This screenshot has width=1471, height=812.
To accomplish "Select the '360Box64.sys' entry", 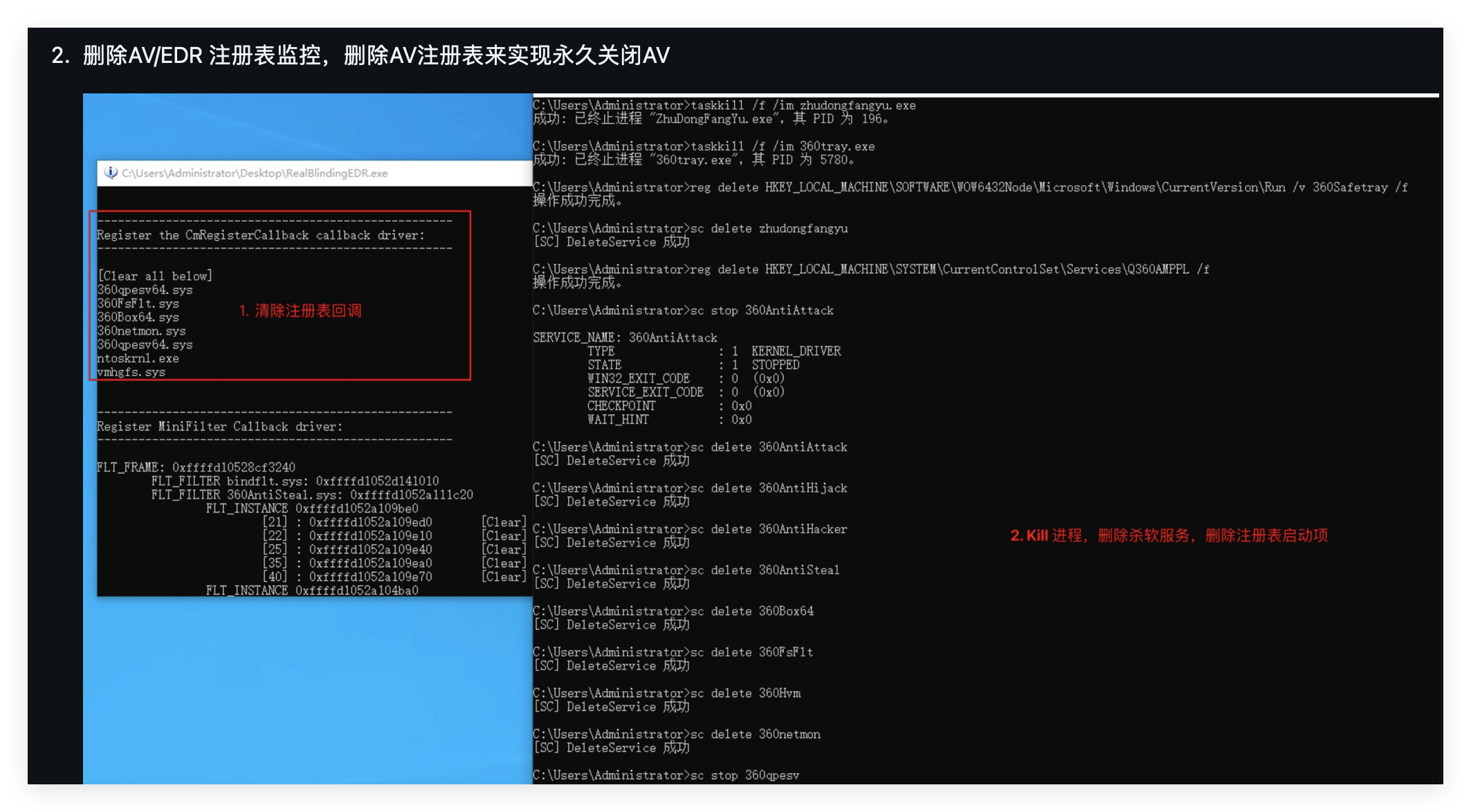I will (x=138, y=317).
